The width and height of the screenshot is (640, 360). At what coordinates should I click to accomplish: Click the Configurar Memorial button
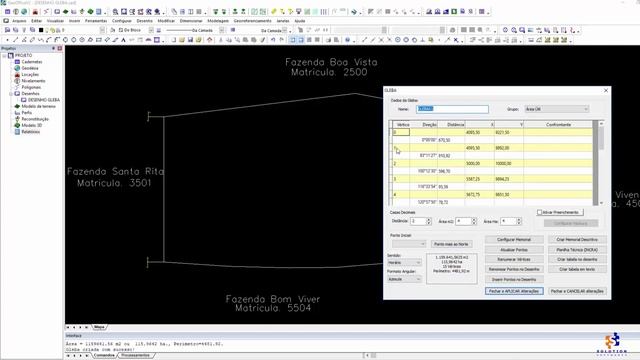514,240
